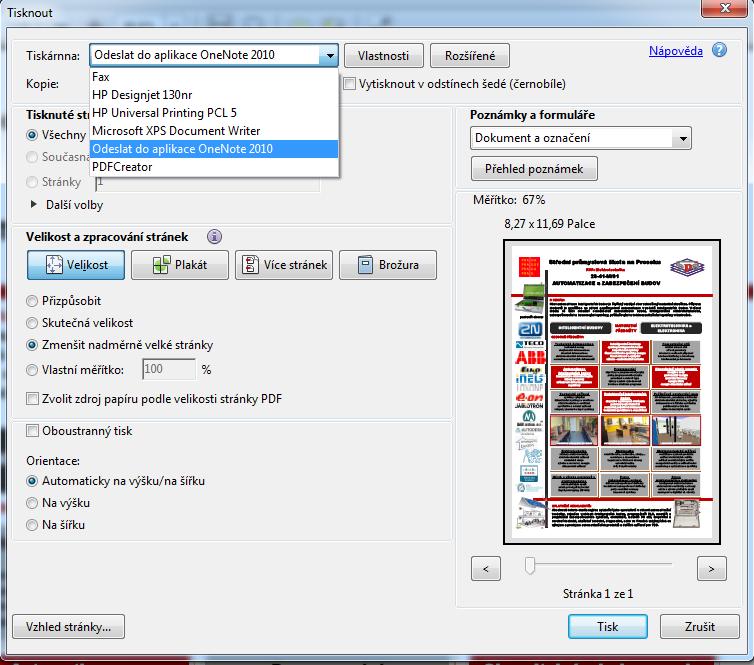Click the Tisk print button

pyautogui.click(x=608, y=627)
